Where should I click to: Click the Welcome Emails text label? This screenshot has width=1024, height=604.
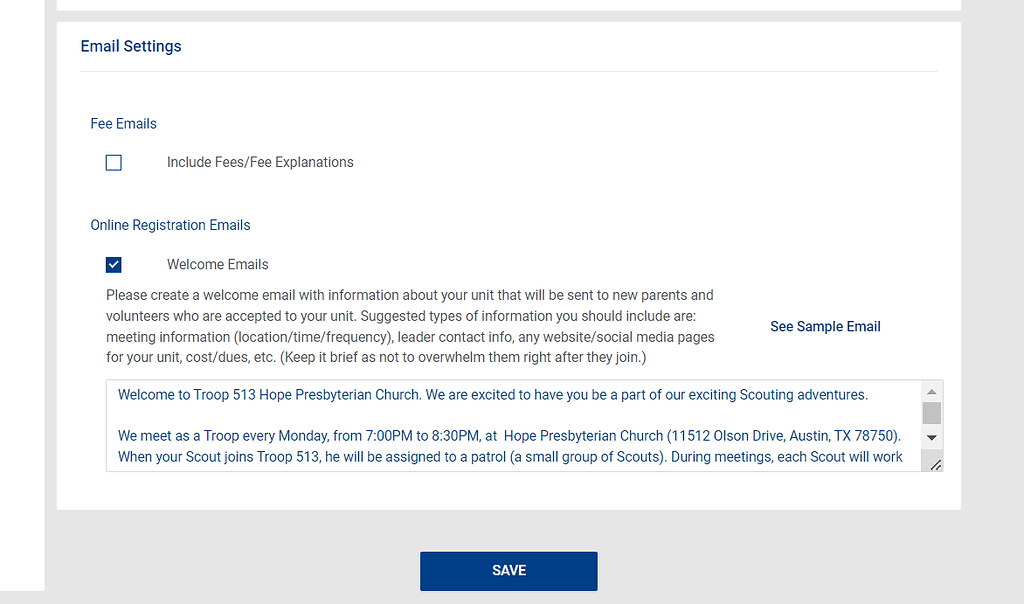217,264
